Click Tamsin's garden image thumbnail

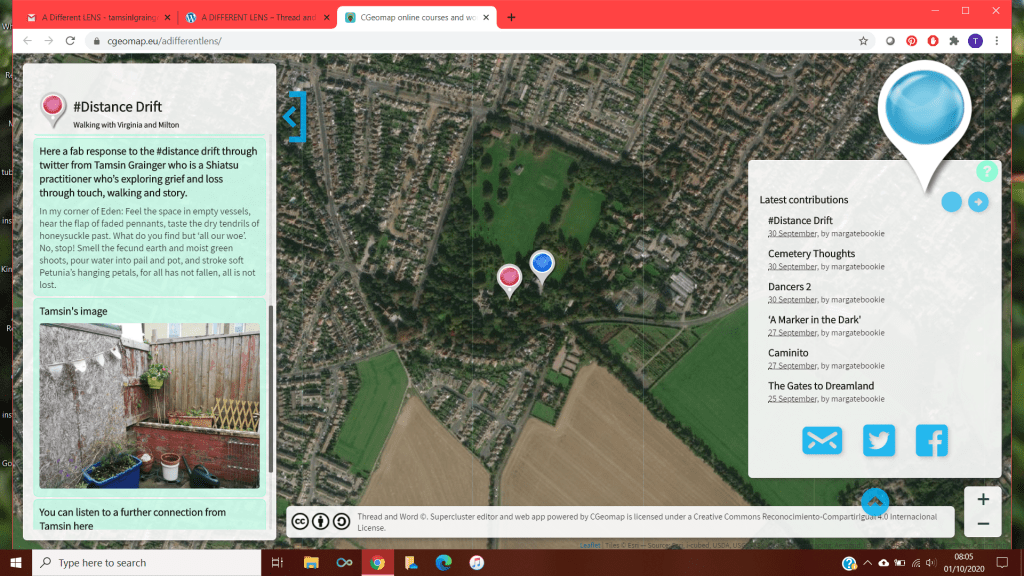[x=149, y=405]
